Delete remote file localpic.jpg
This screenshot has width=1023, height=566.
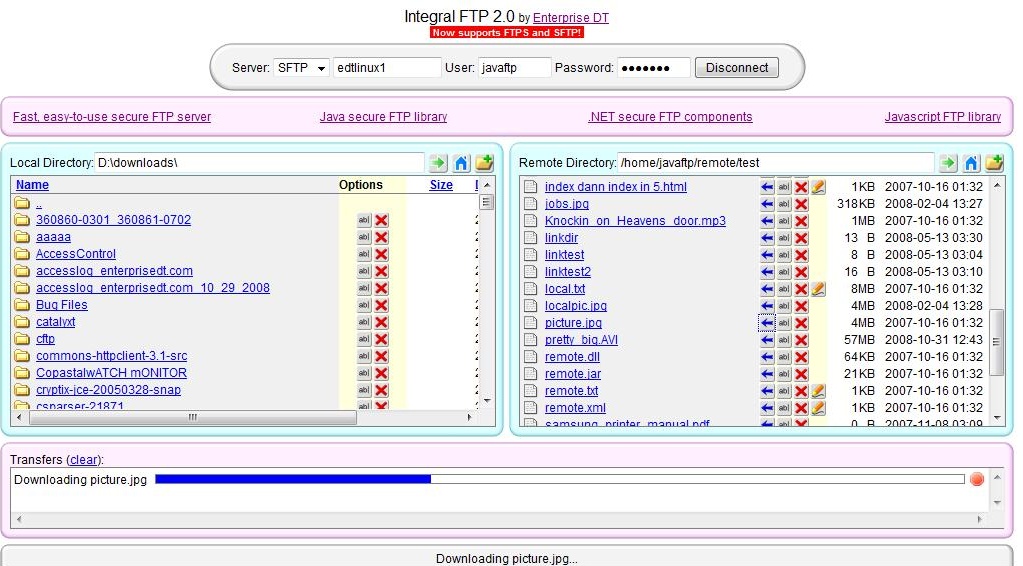[801, 306]
